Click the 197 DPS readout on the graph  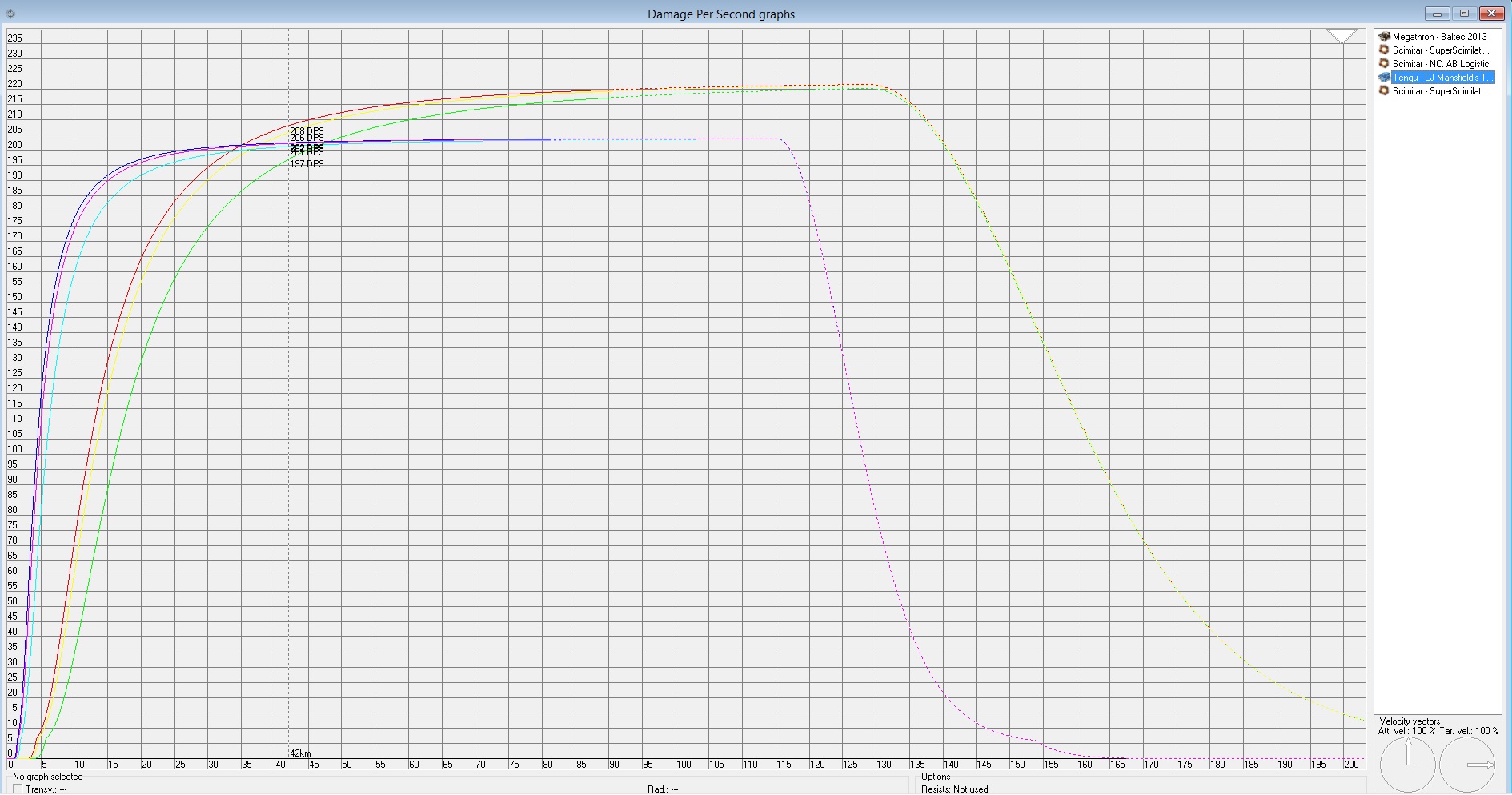click(x=307, y=164)
